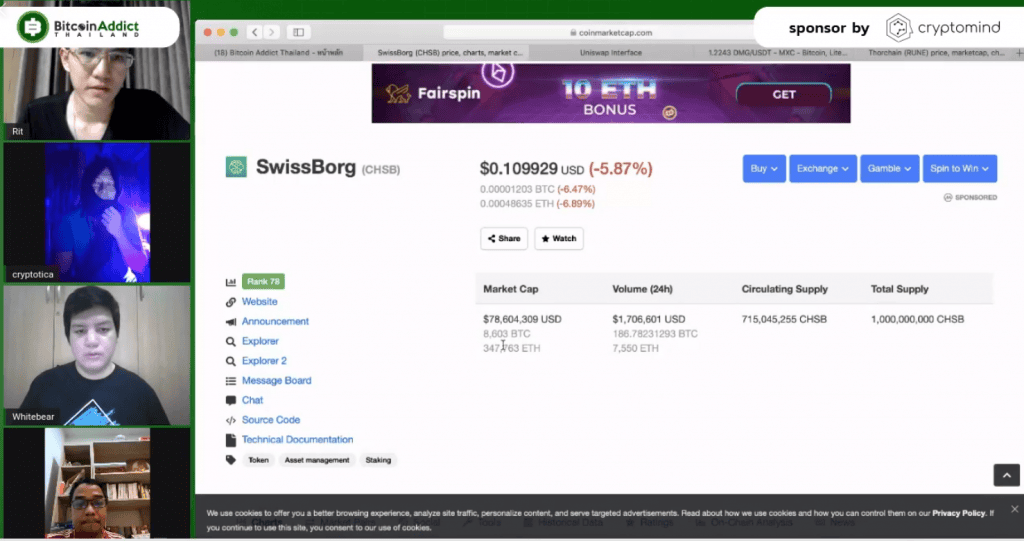Open the Technical Documentation link
The width and height of the screenshot is (1024, 541).
[297, 440]
